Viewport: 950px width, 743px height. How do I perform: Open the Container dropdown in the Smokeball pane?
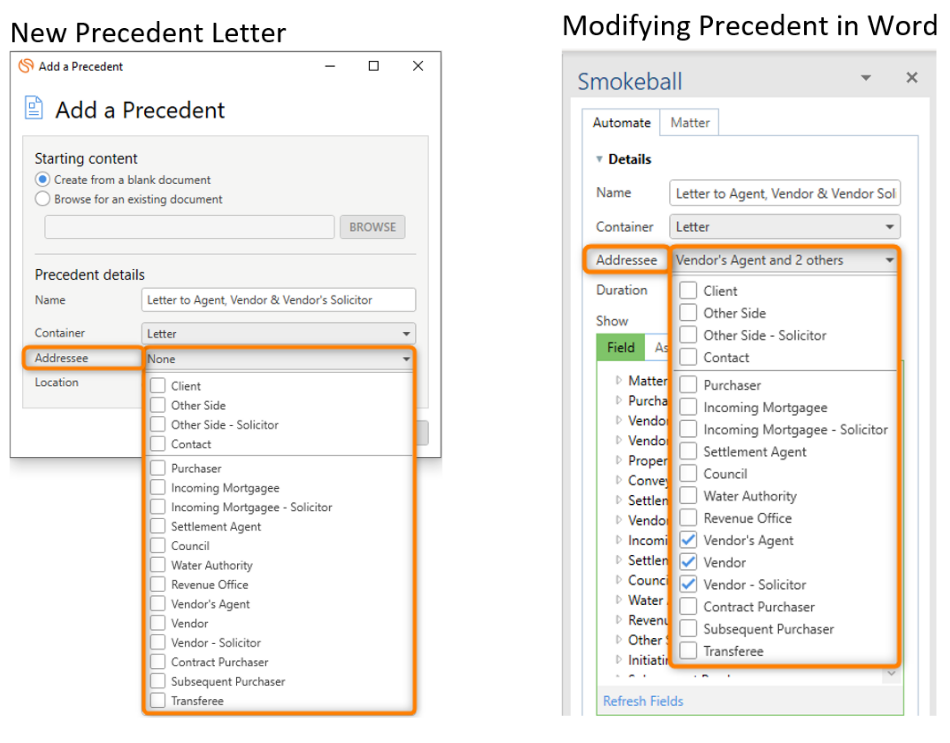785,227
